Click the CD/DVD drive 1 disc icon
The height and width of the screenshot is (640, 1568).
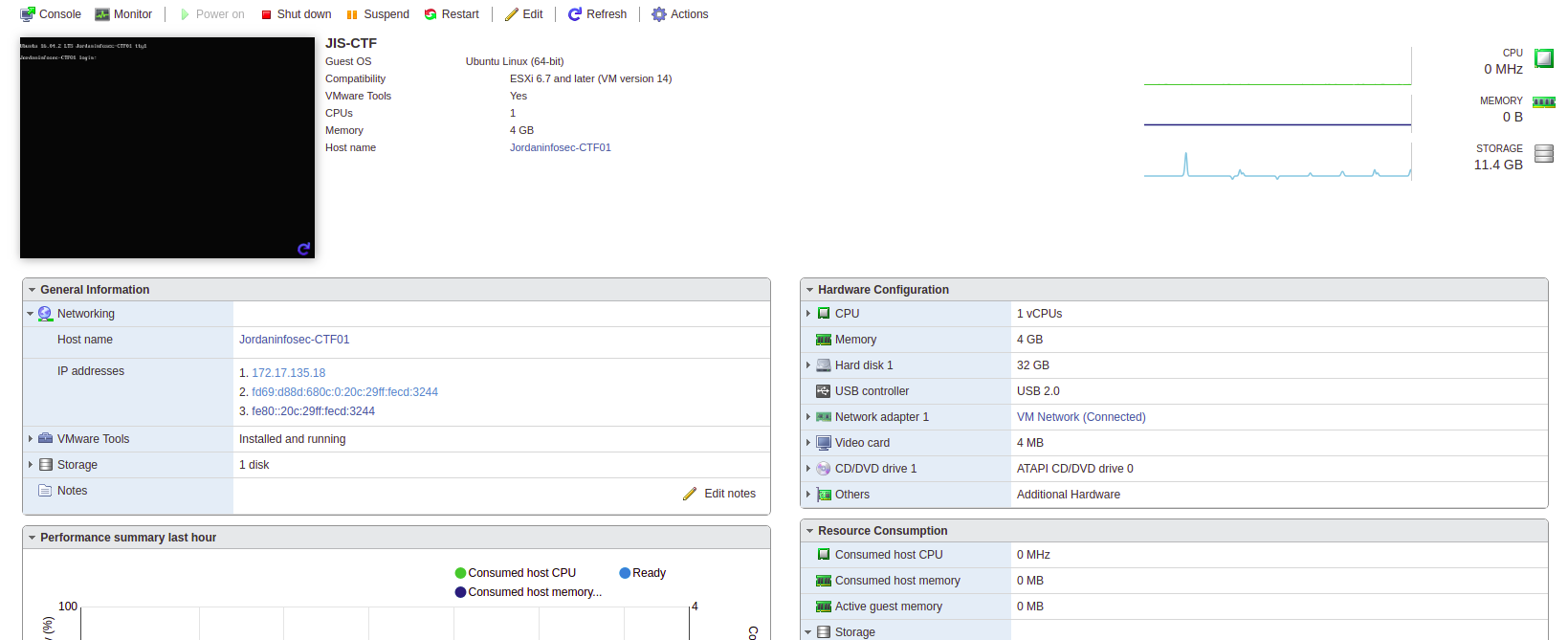pos(824,469)
